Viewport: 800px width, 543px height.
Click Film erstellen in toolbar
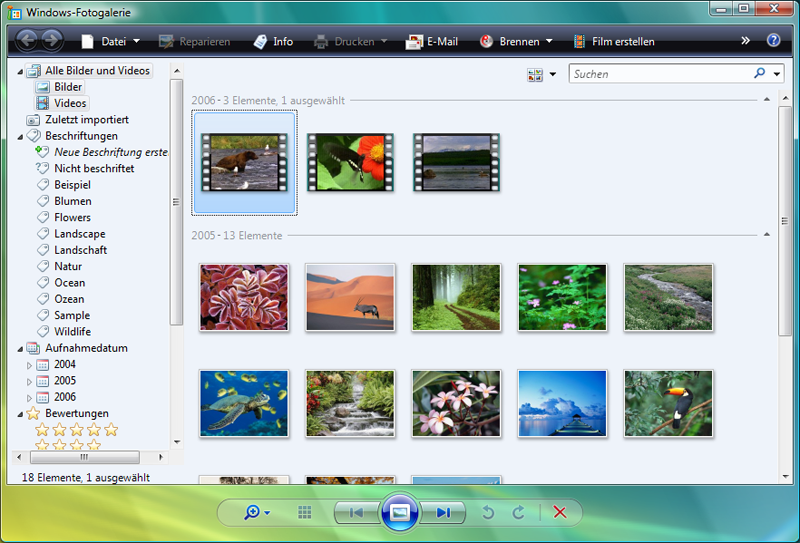click(x=613, y=42)
